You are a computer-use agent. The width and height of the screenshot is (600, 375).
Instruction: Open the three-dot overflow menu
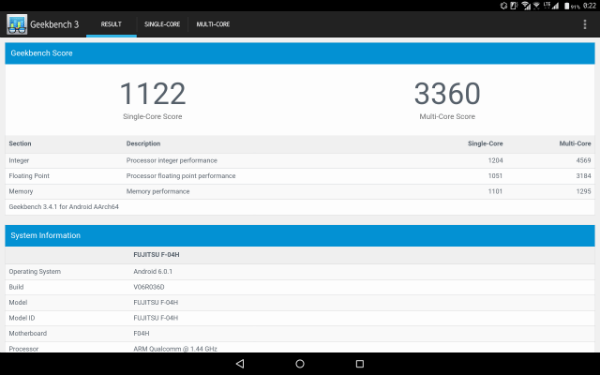pos(585,24)
